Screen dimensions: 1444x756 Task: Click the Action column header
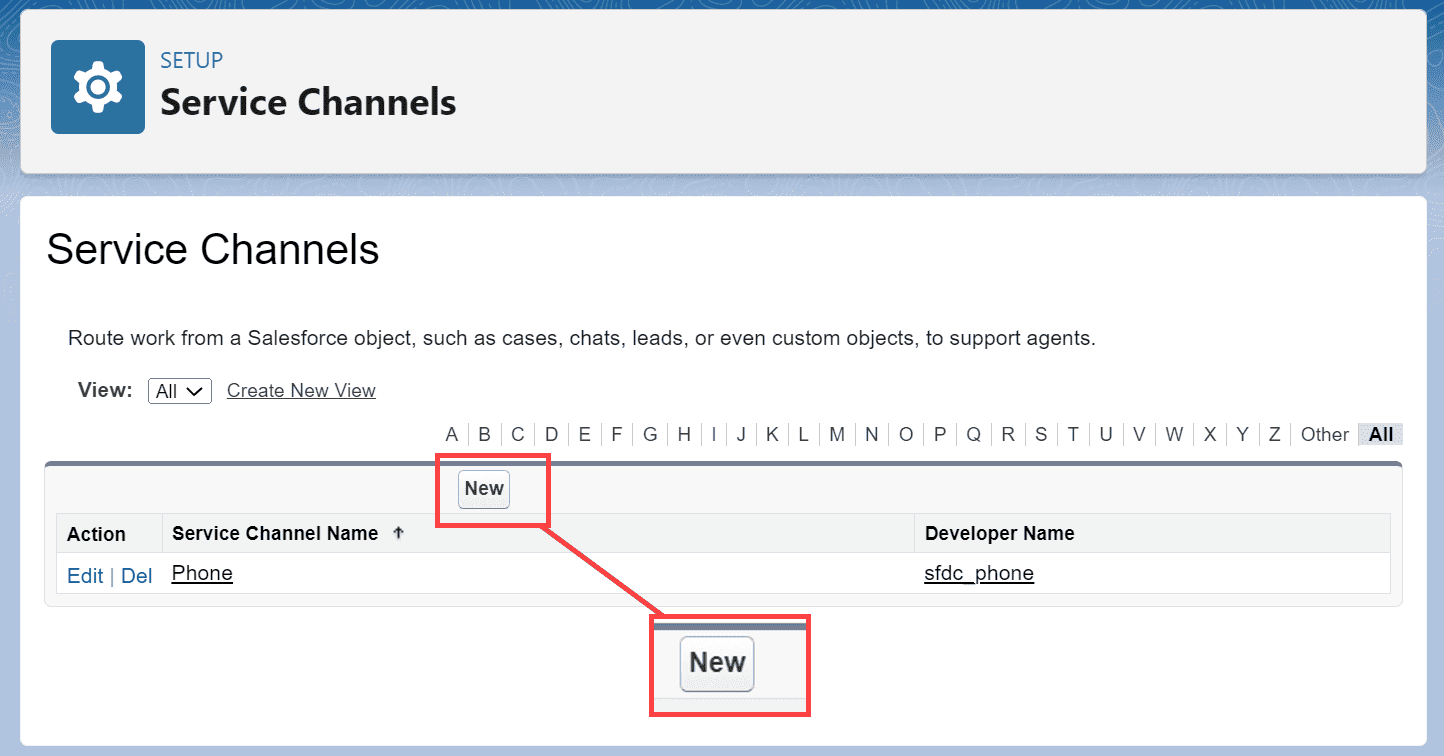[94, 533]
